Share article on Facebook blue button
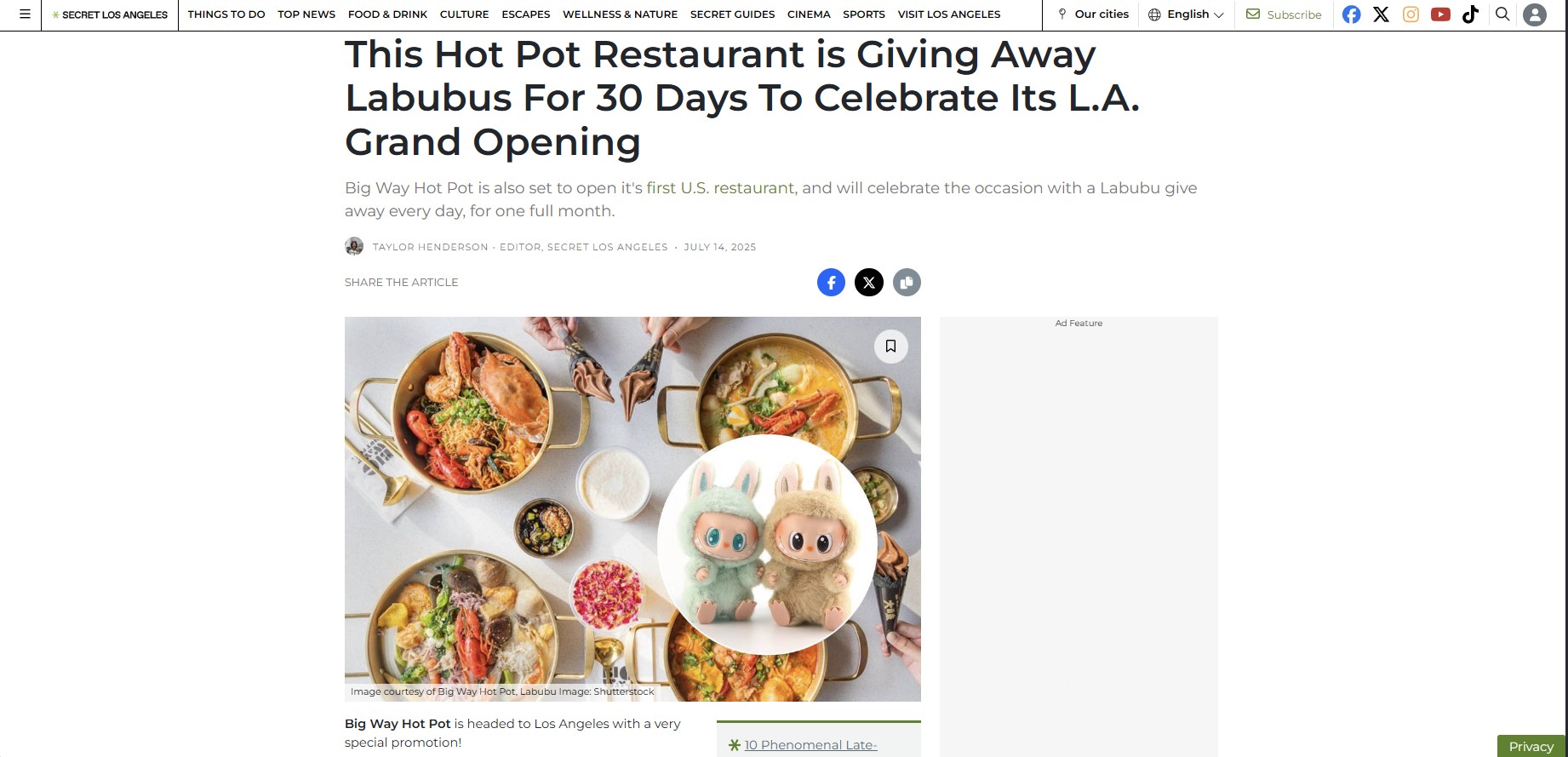The width and height of the screenshot is (1568, 757). tap(831, 282)
